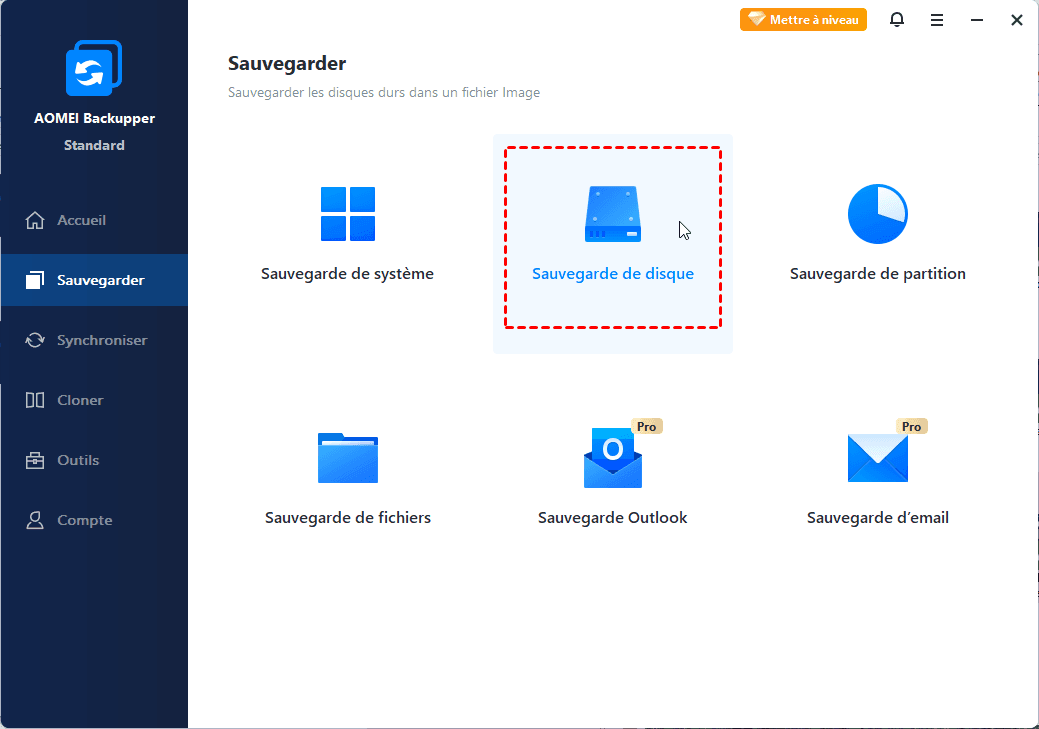The height and width of the screenshot is (729, 1039).
Task: Go to the Accueil section
Action: 94,220
